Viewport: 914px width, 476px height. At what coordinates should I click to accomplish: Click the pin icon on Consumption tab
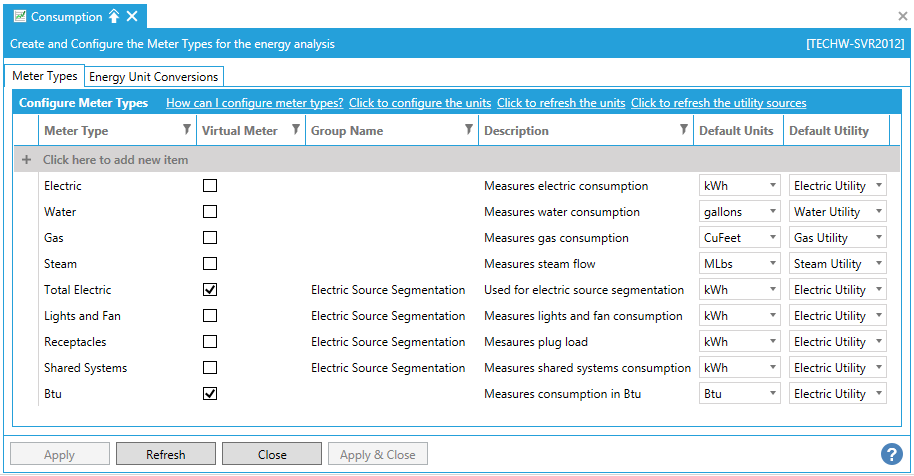click(114, 17)
